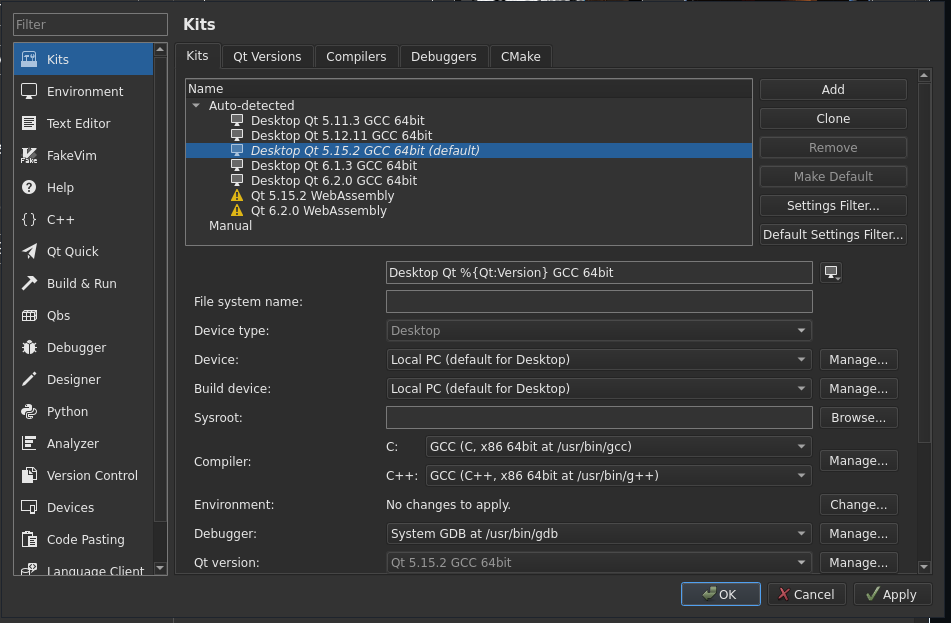Viewport: 951px width, 623px height.
Task: Click the Default Settings Filter button
Action: 832,234
